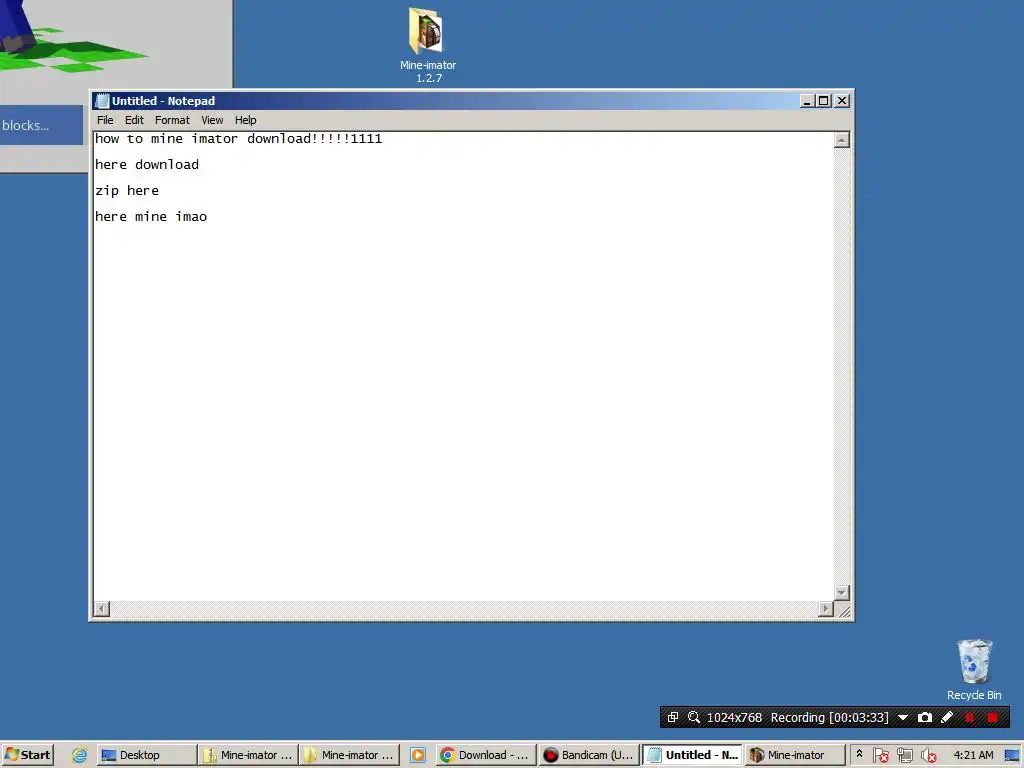This screenshot has width=1024, height=768.
Task: Click the Bandicam pencil draw icon
Action: pyautogui.click(x=946, y=717)
